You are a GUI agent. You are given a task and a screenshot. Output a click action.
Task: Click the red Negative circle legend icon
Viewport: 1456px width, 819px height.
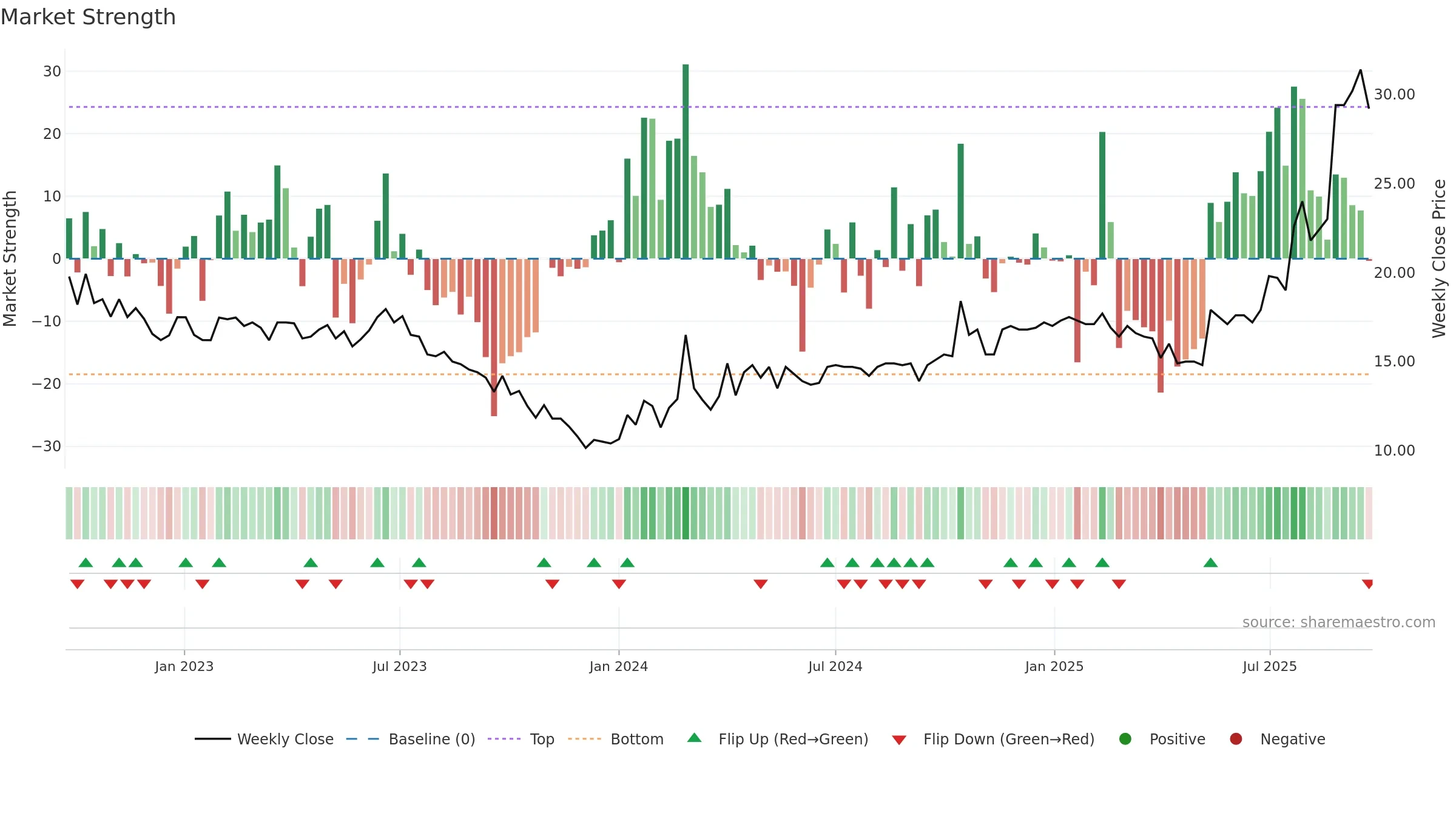click(x=1236, y=739)
